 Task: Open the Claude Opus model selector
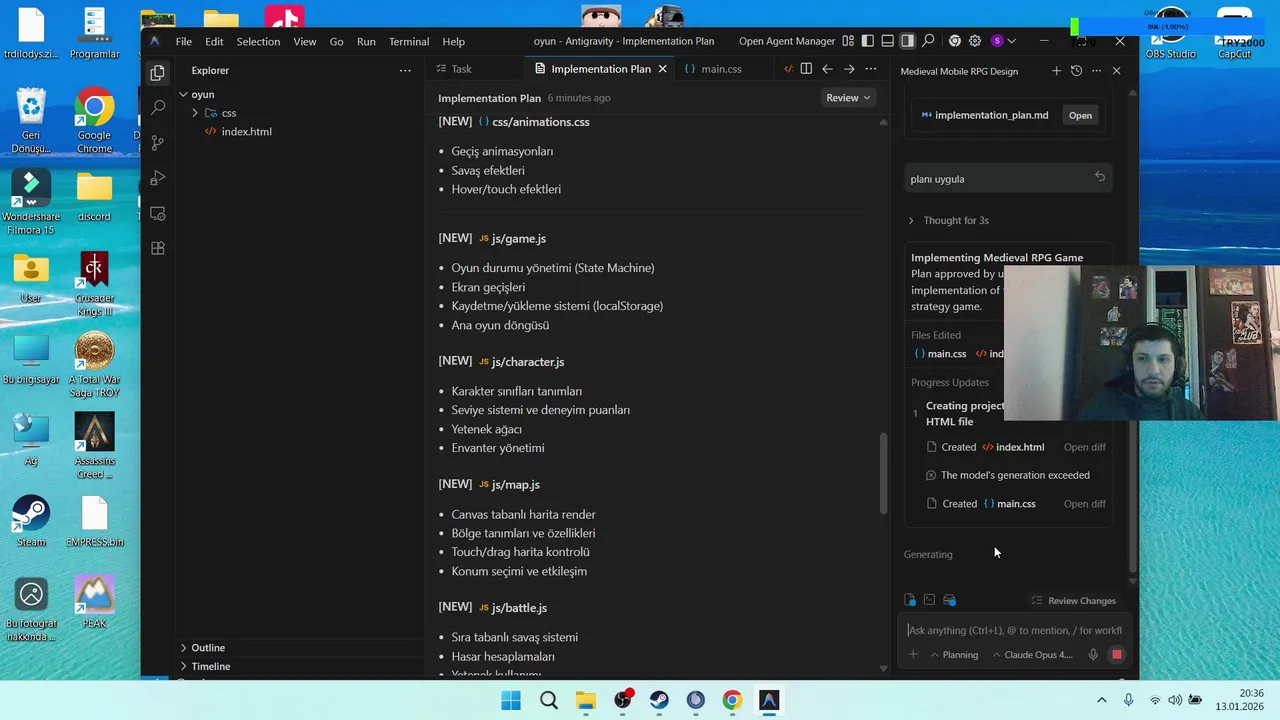click(1033, 655)
